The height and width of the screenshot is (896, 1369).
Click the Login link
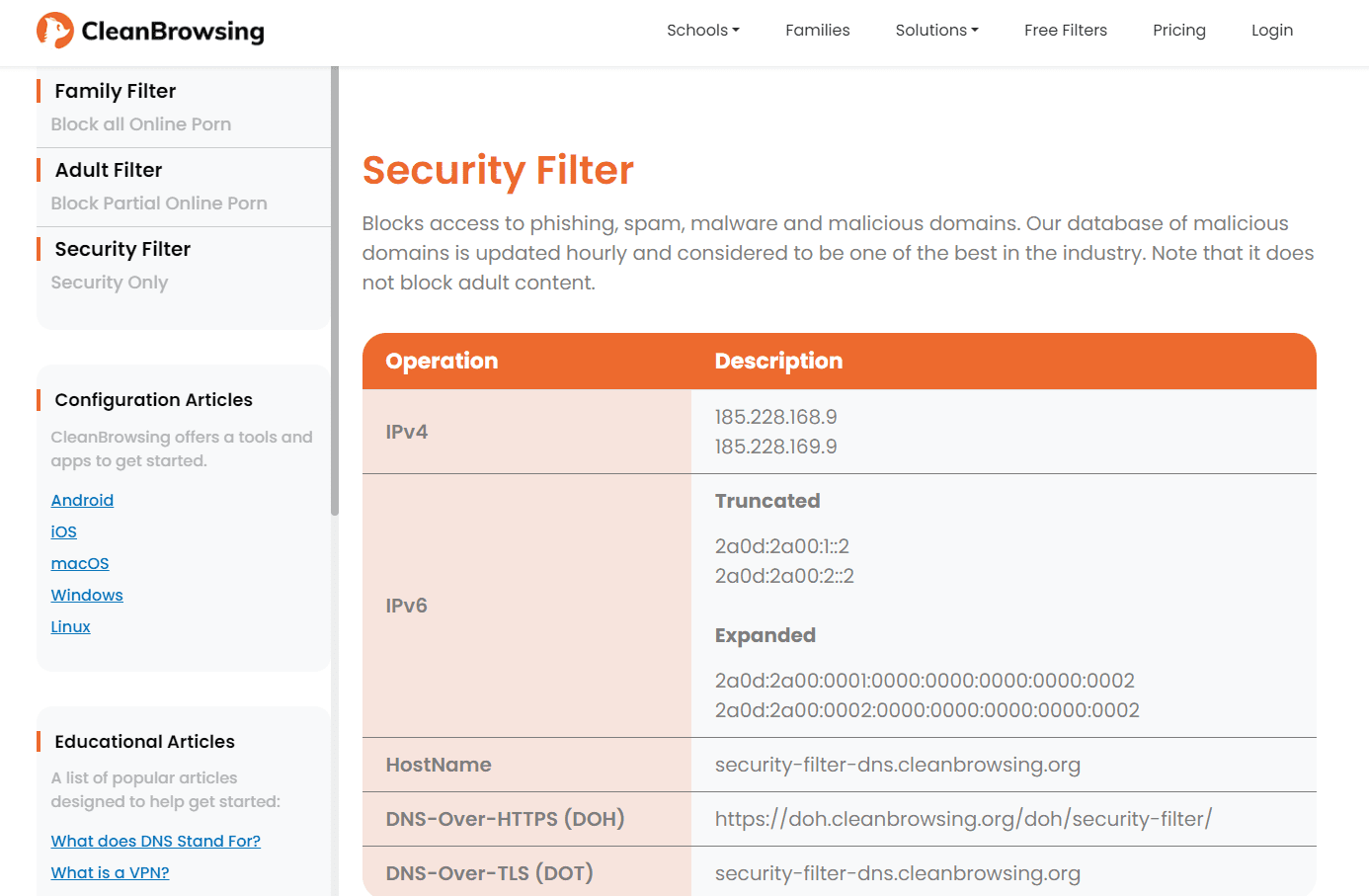[1271, 31]
